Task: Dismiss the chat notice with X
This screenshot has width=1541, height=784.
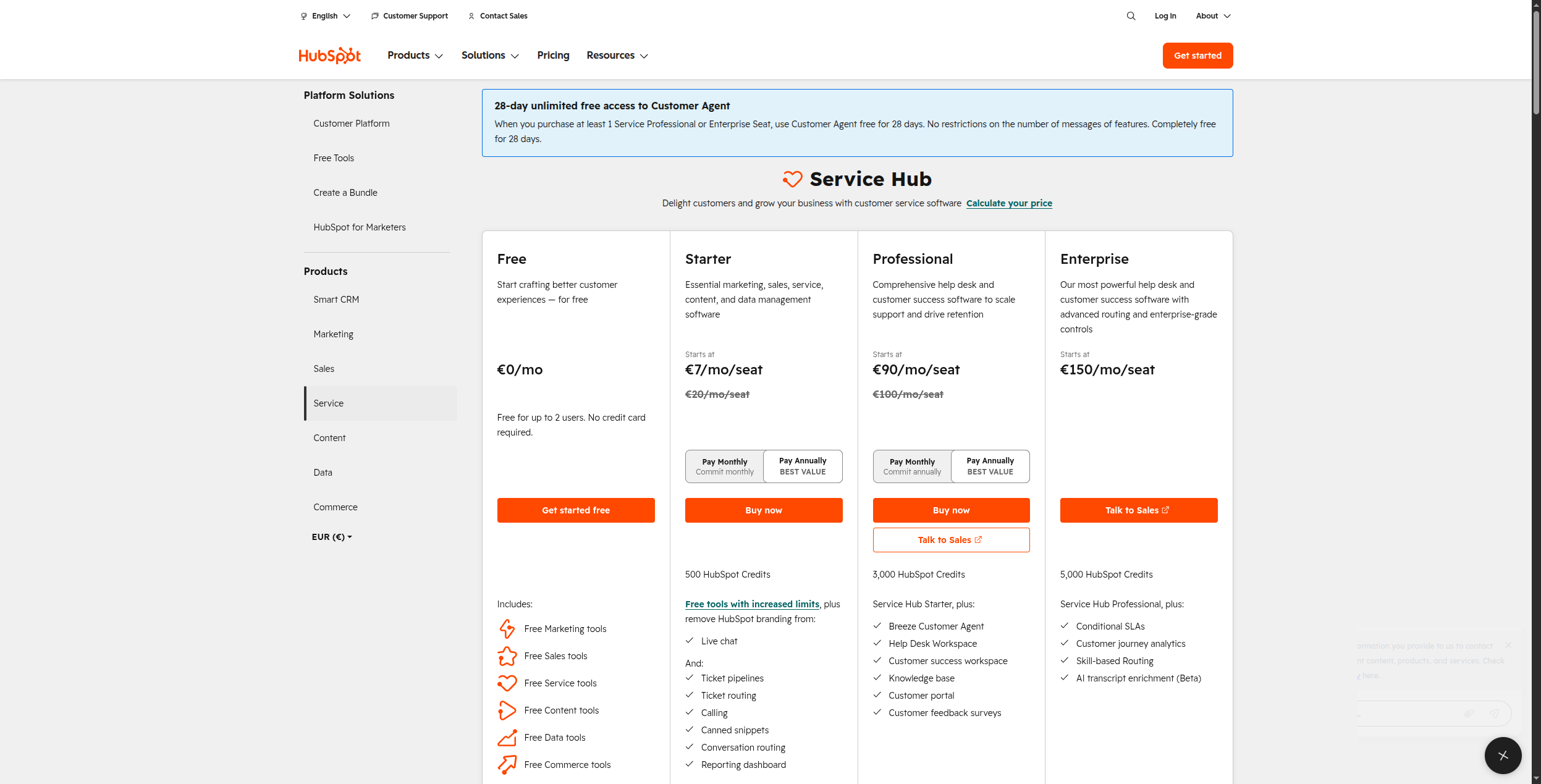Action: click(1508, 645)
